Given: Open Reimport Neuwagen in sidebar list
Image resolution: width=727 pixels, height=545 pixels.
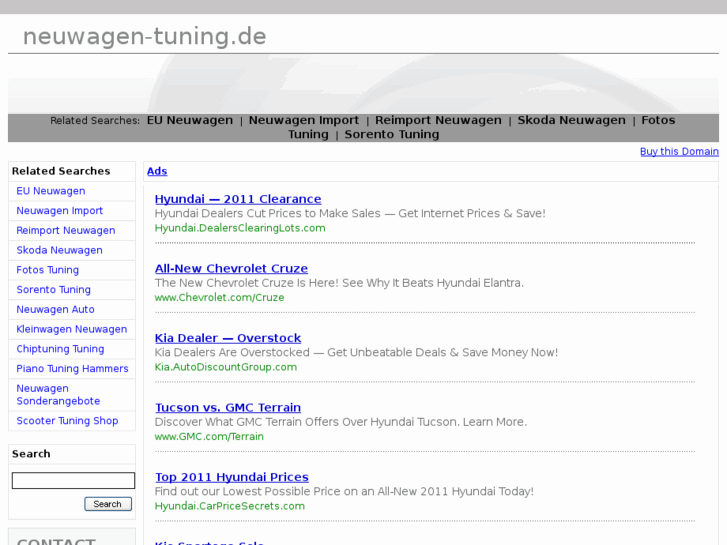Looking at the screenshot, I should 66,231.
